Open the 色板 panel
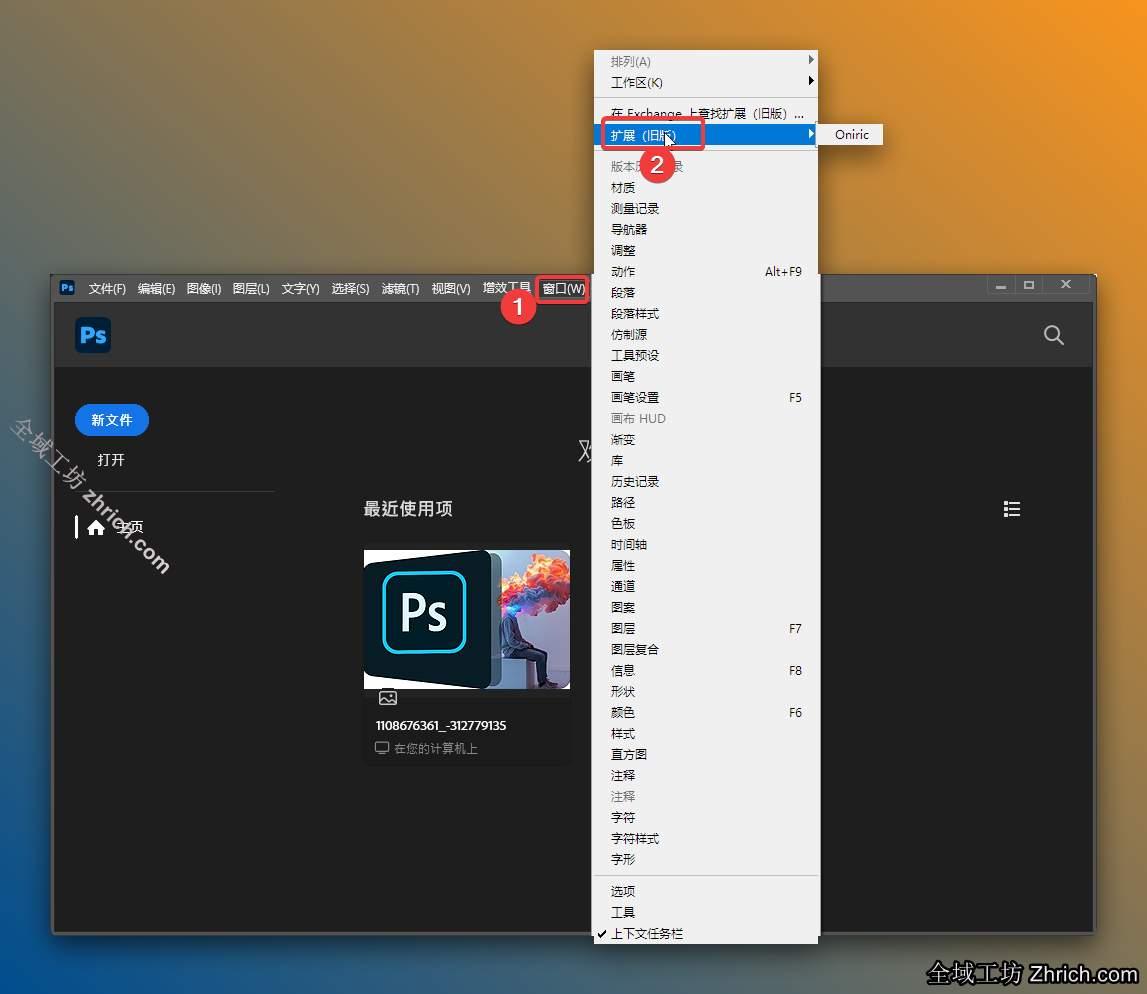1147x994 pixels. [x=706, y=524]
